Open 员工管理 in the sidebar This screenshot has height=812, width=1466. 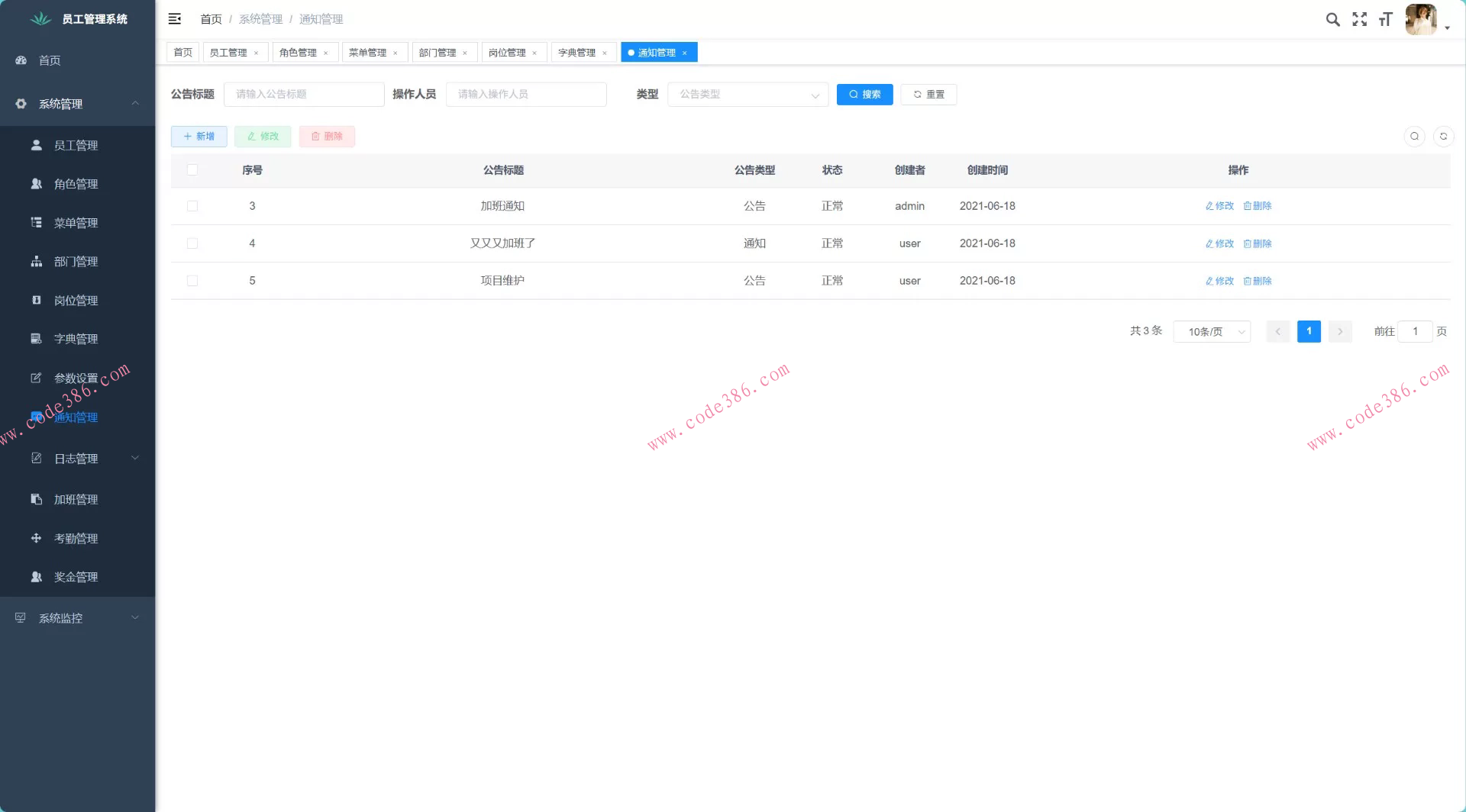[76, 145]
